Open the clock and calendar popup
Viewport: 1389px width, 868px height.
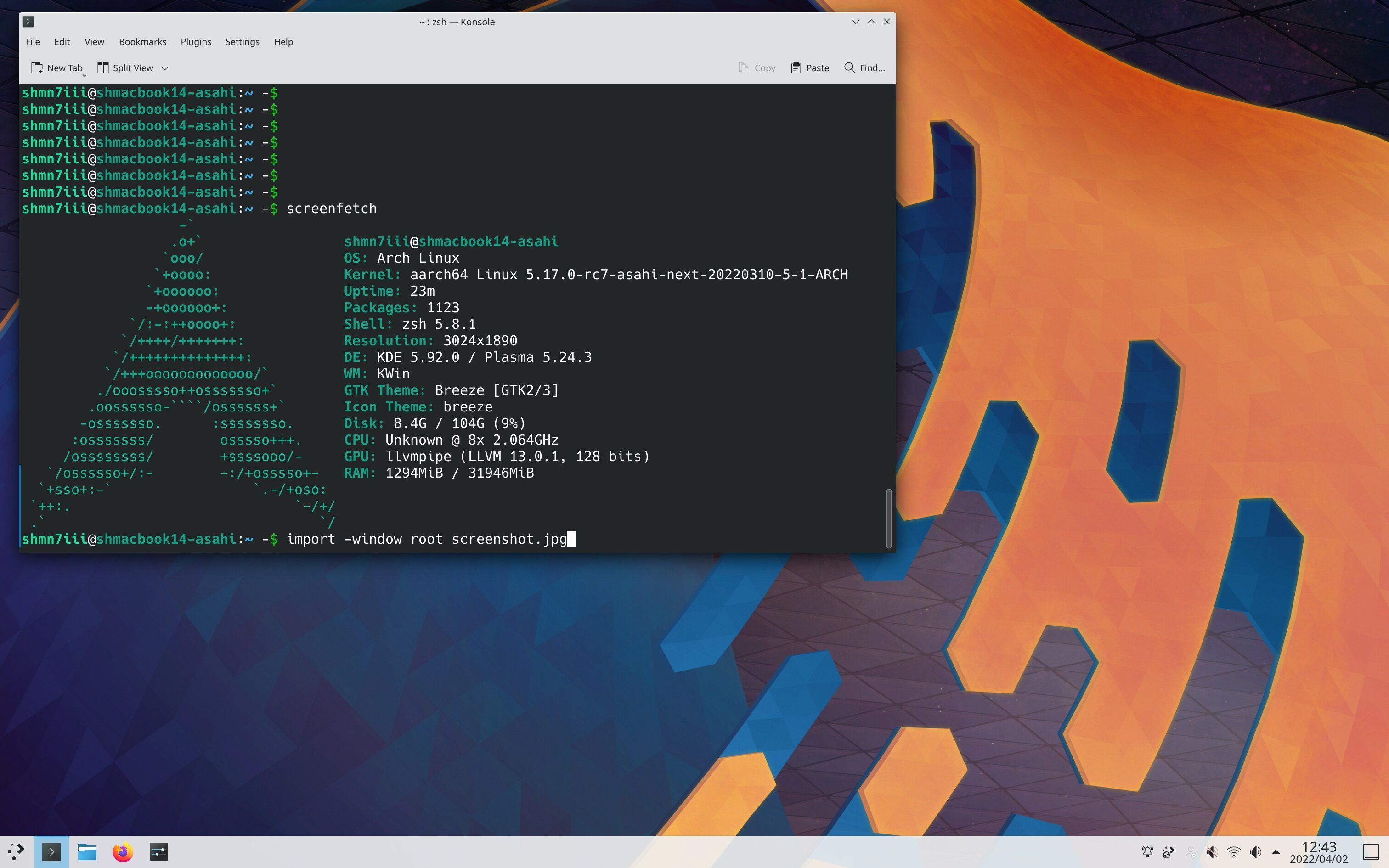coord(1318,852)
